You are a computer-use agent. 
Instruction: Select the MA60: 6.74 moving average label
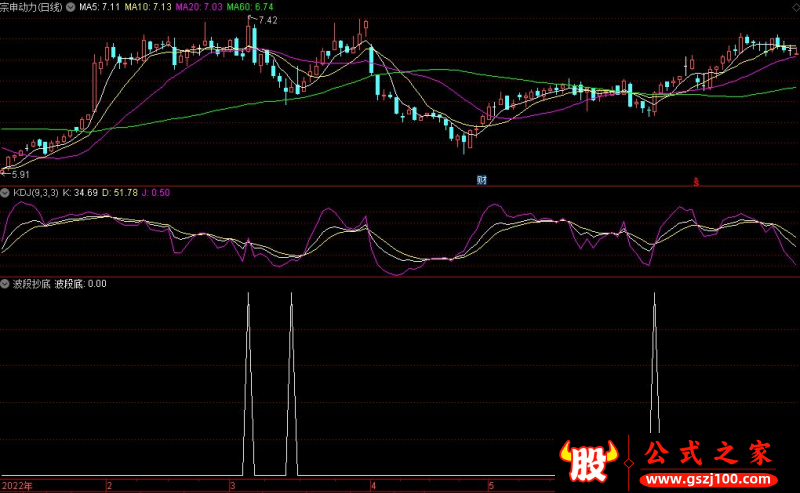250,7
